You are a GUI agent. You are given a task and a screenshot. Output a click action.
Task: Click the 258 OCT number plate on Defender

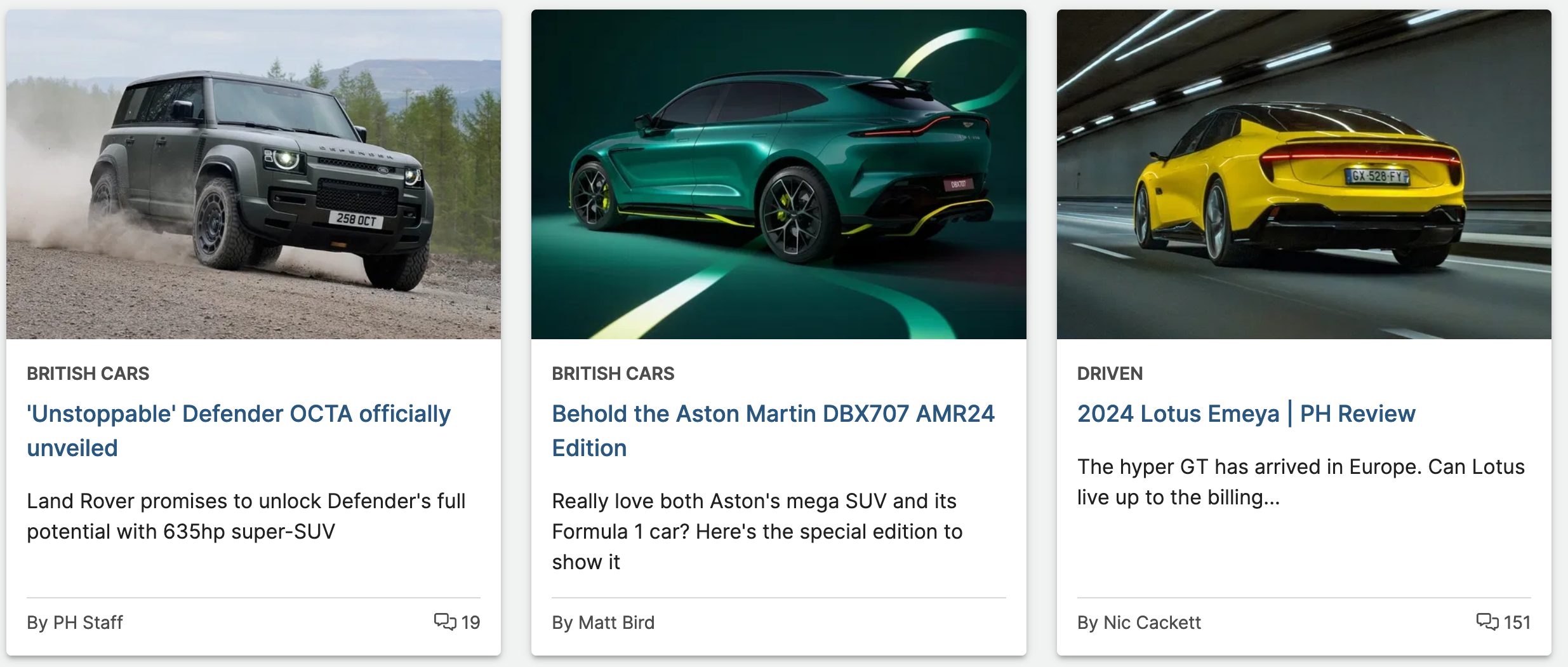[x=356, y=219]
